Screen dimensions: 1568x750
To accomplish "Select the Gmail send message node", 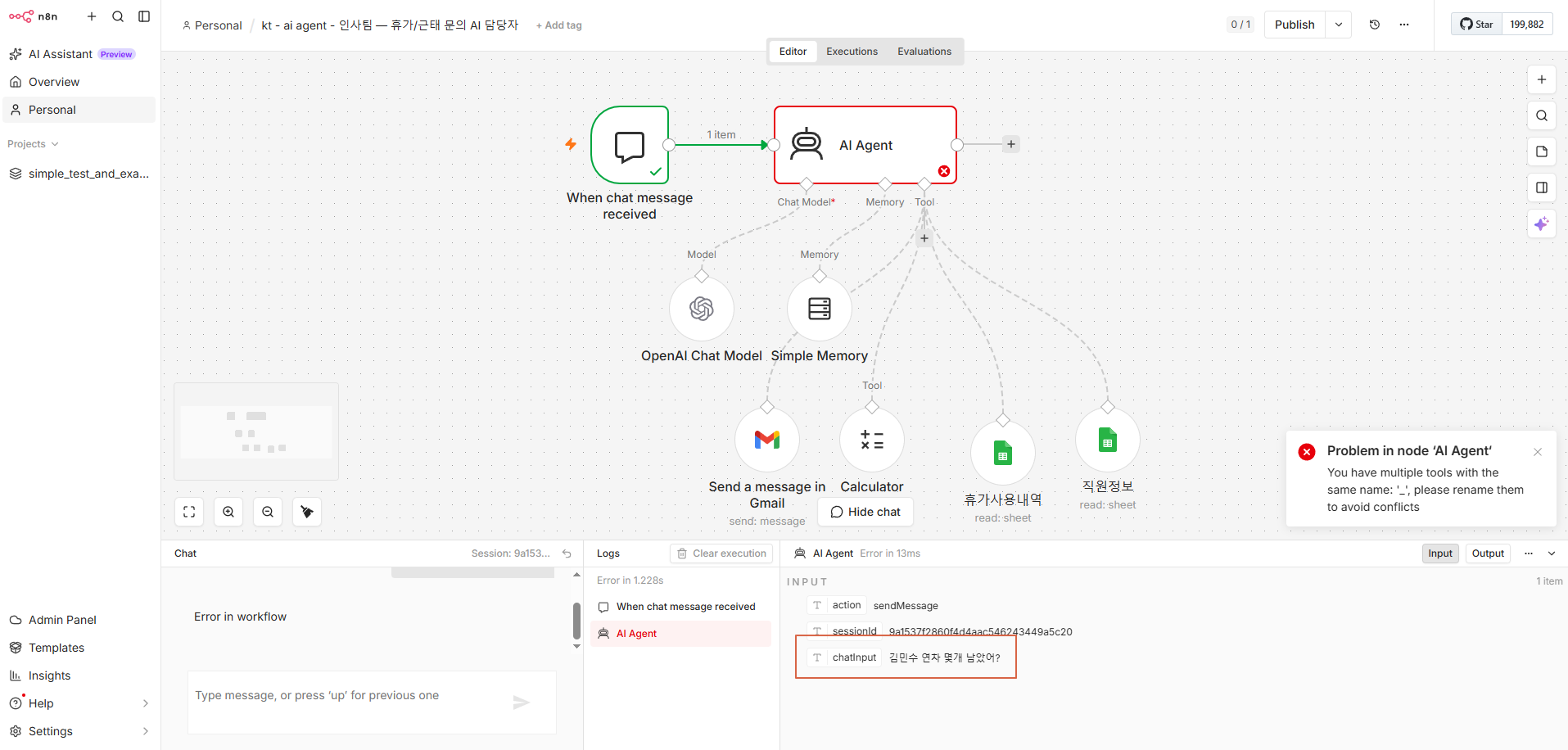I will tap(767, 440).
